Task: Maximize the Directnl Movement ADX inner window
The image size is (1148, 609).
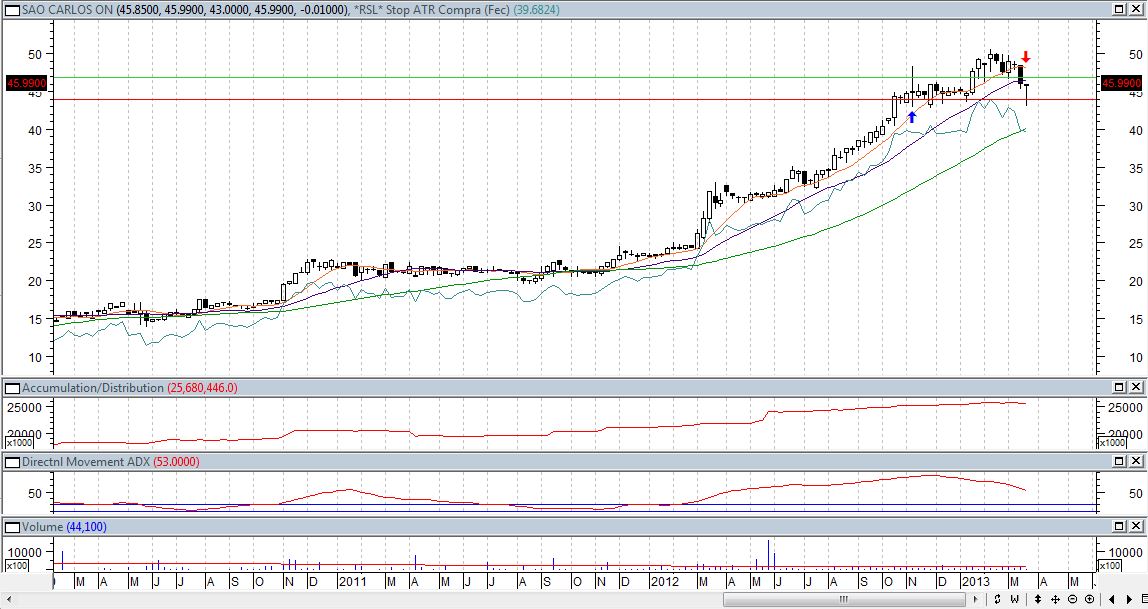Action: click(1120, 462)
